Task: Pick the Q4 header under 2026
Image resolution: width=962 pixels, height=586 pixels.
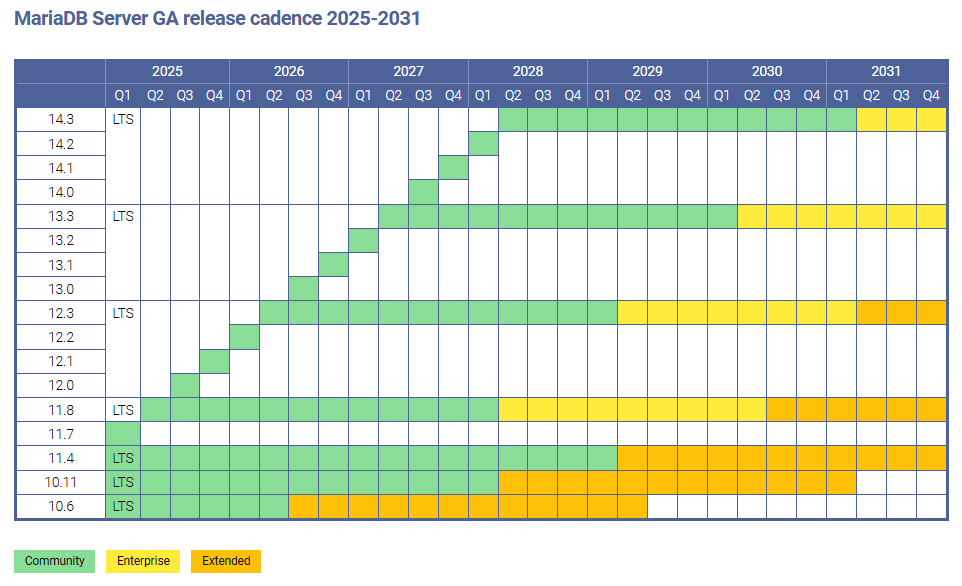Action: click(334, 95)
